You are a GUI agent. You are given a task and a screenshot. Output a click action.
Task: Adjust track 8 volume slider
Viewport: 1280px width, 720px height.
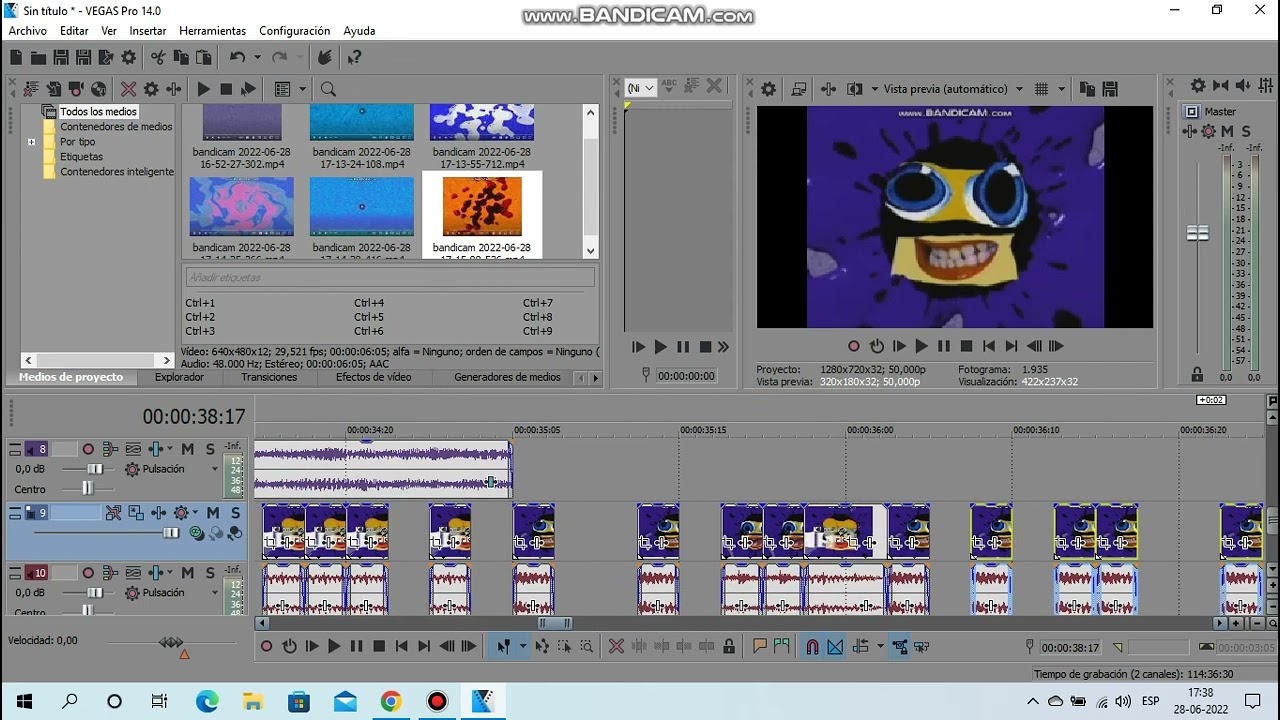[x=94, y=469]
